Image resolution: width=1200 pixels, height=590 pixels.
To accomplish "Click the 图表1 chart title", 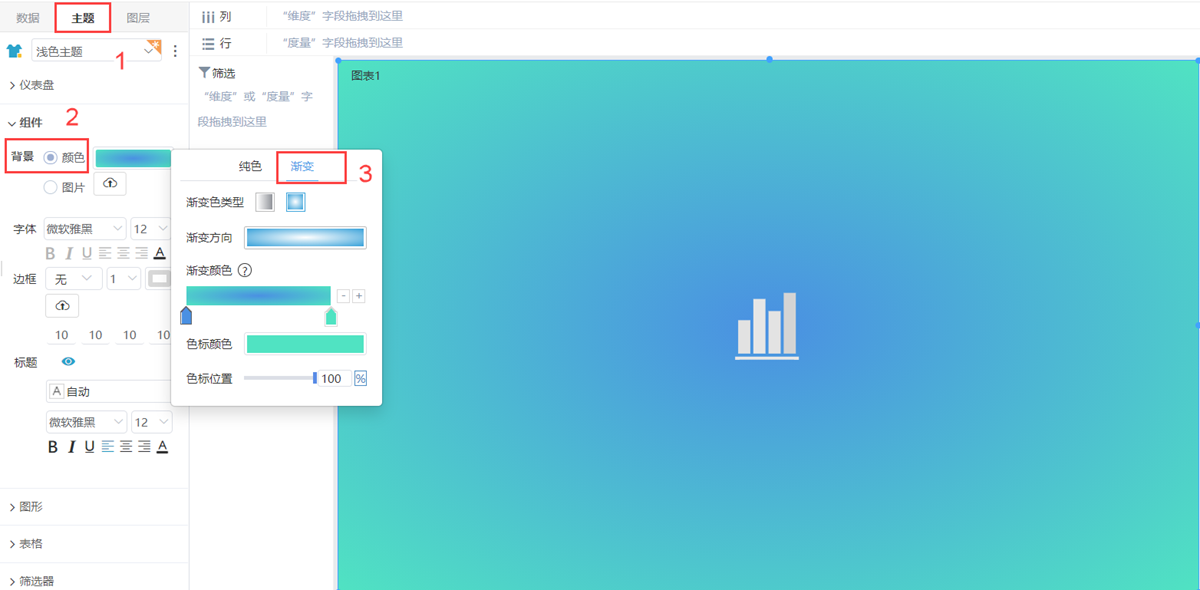I will (x=365, y=76).
